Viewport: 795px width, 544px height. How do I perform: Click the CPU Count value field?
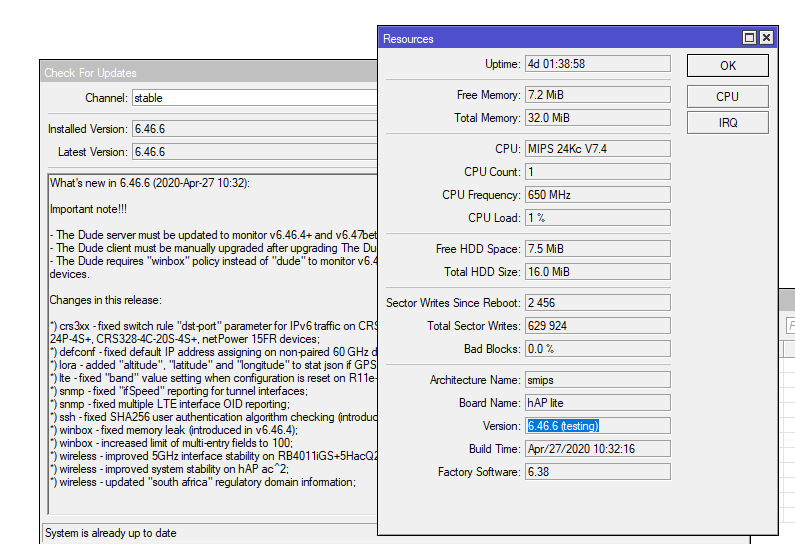[x=598, y=171]
